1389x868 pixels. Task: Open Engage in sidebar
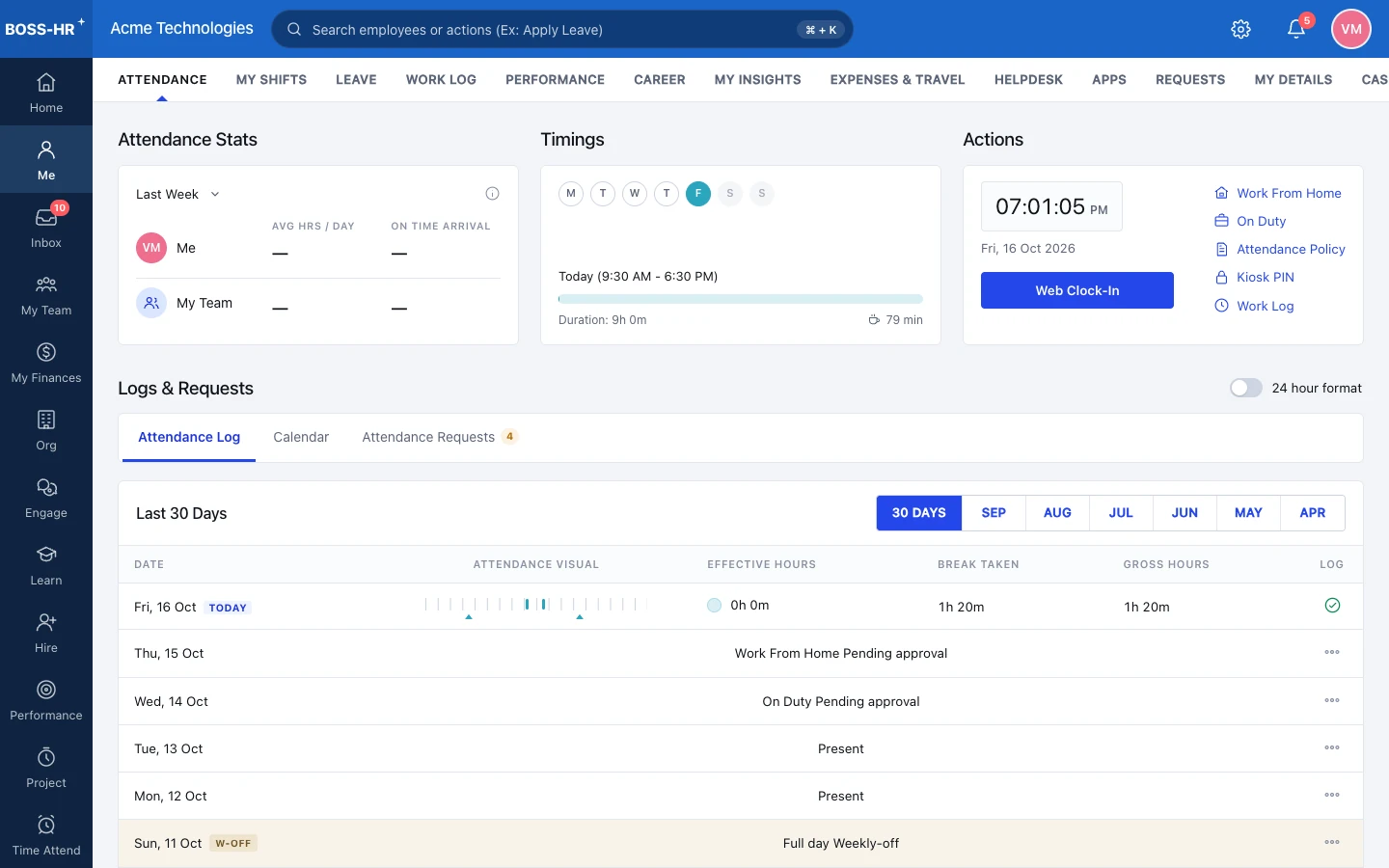[x=46, y=498]
